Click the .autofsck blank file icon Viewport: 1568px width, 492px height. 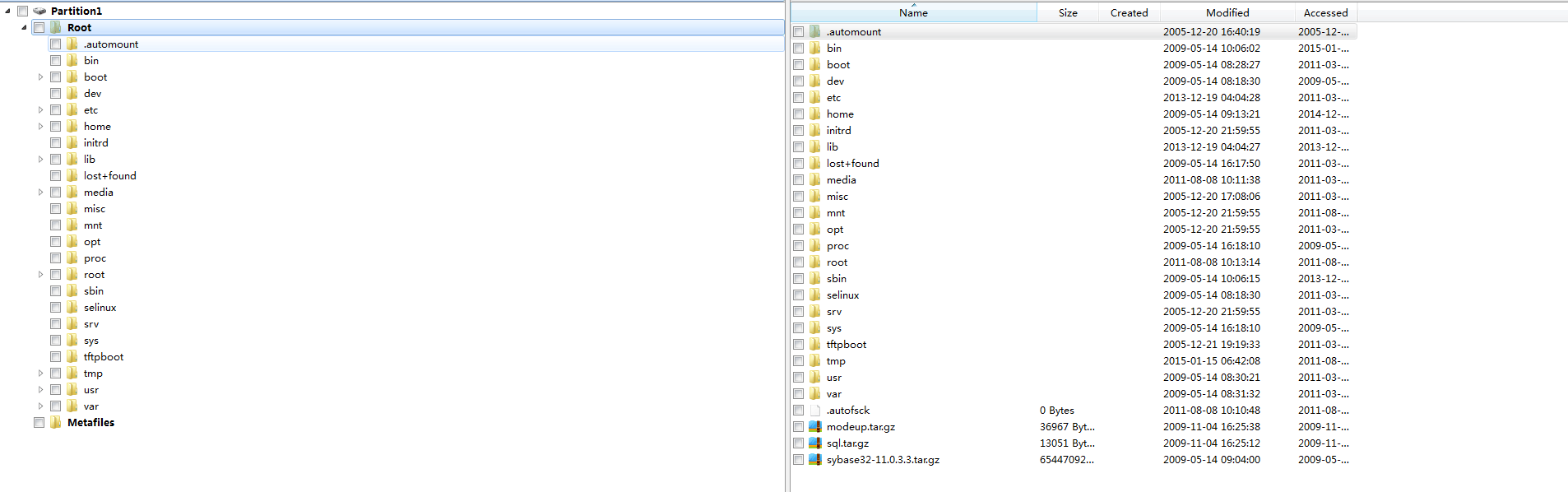click(815, 410)
